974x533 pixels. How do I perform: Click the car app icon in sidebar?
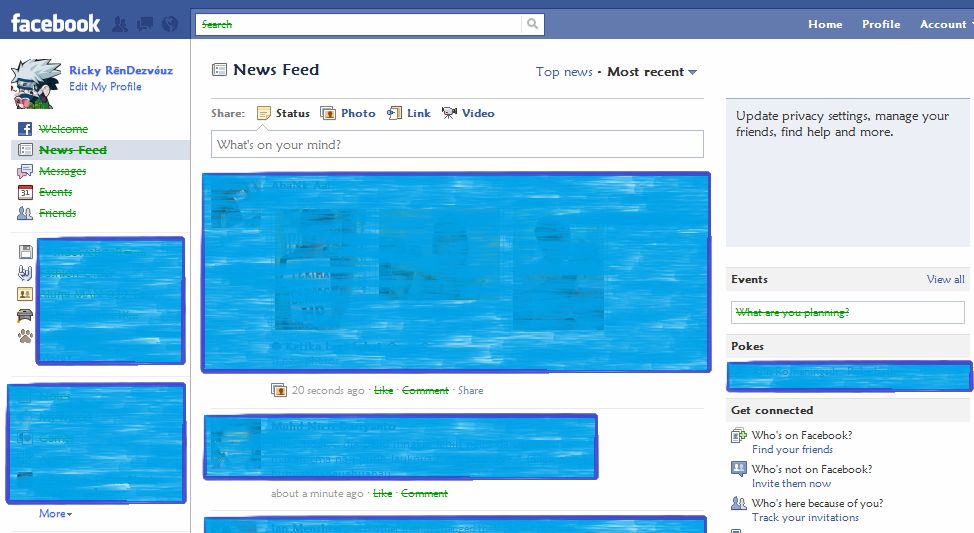(25, 315)
